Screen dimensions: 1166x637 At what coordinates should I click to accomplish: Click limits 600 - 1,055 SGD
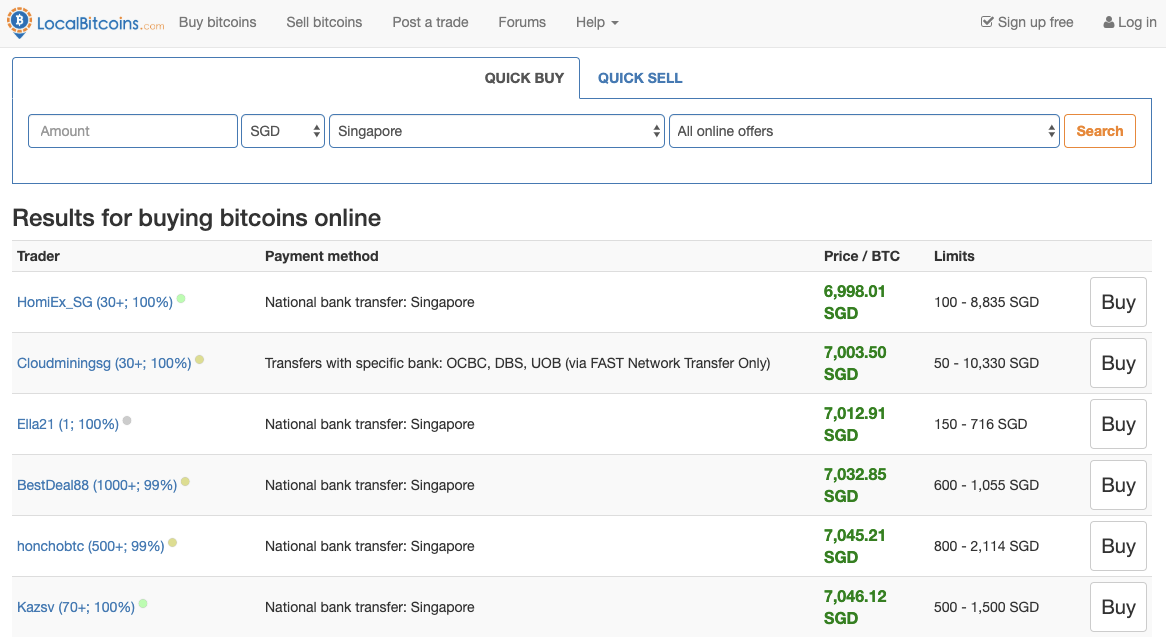[986, 485]
